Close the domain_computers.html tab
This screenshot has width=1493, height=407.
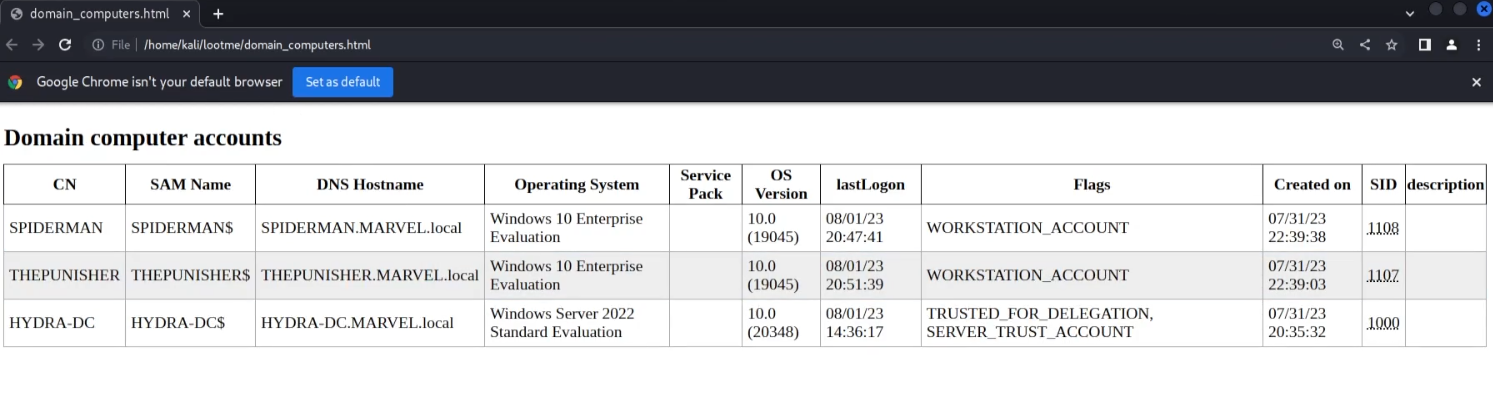pyautogui.click(x=187, y=14)
